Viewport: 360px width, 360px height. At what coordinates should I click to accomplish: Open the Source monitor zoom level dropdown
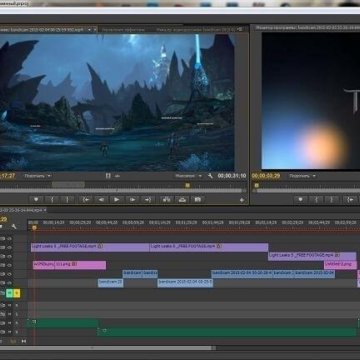[x=38, y=176]
